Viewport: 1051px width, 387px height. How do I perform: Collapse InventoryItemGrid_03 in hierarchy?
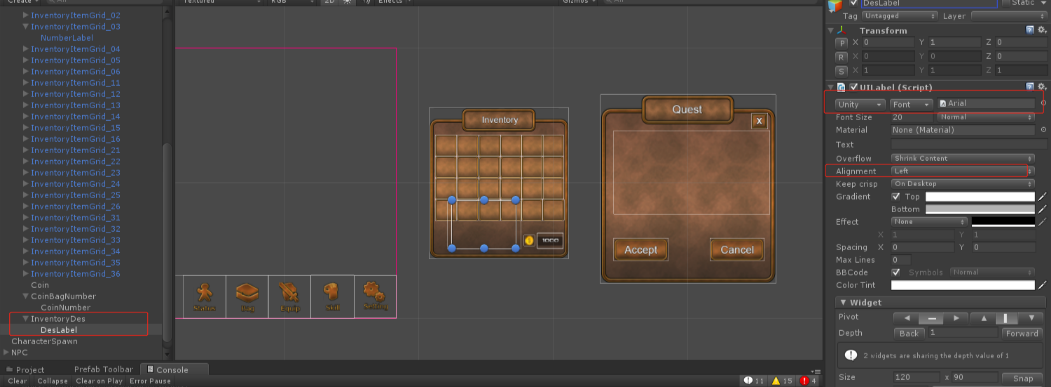[25, 27]
